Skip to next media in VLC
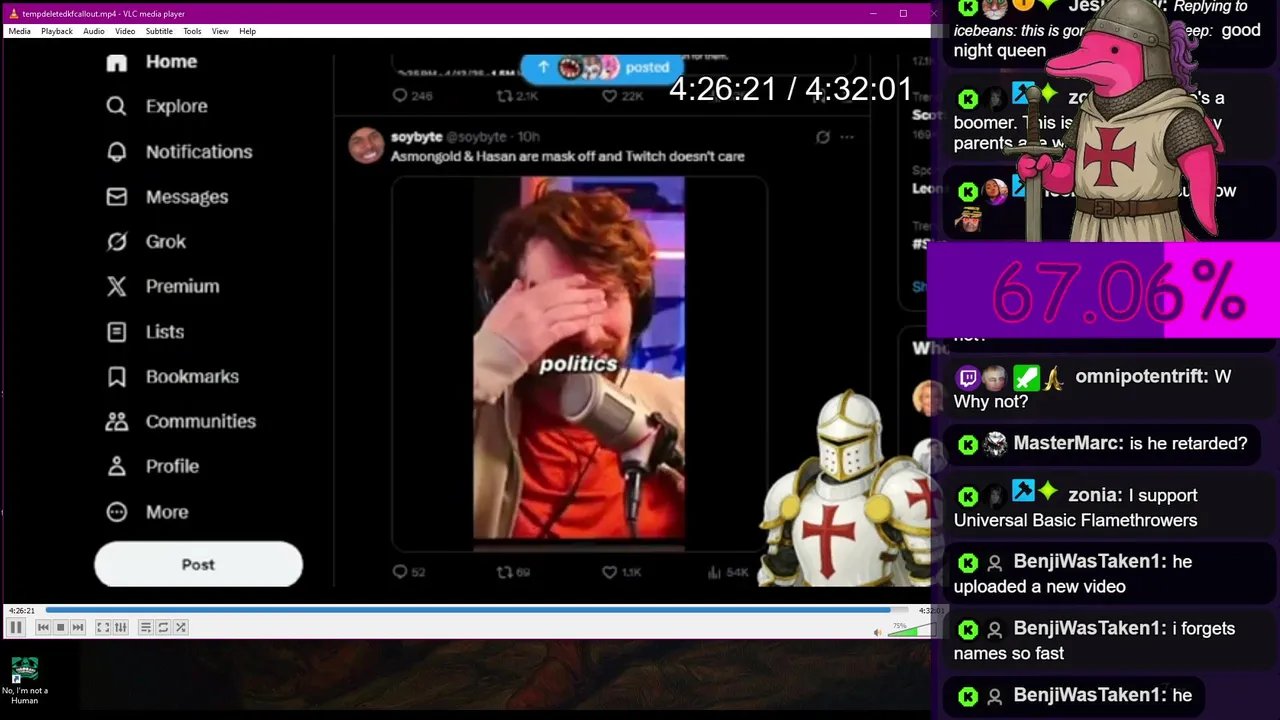 pyautogui.click(x=78, y=627)
